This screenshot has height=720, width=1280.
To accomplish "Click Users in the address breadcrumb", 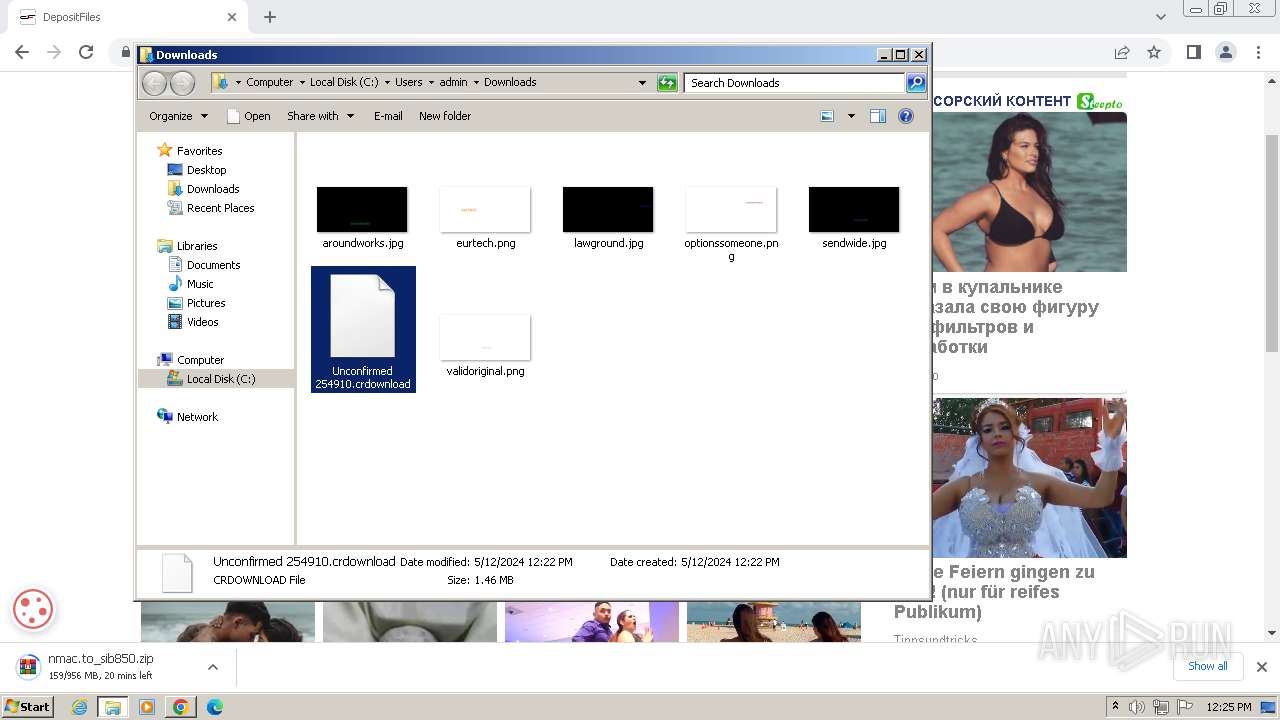I will click(408, 82).
